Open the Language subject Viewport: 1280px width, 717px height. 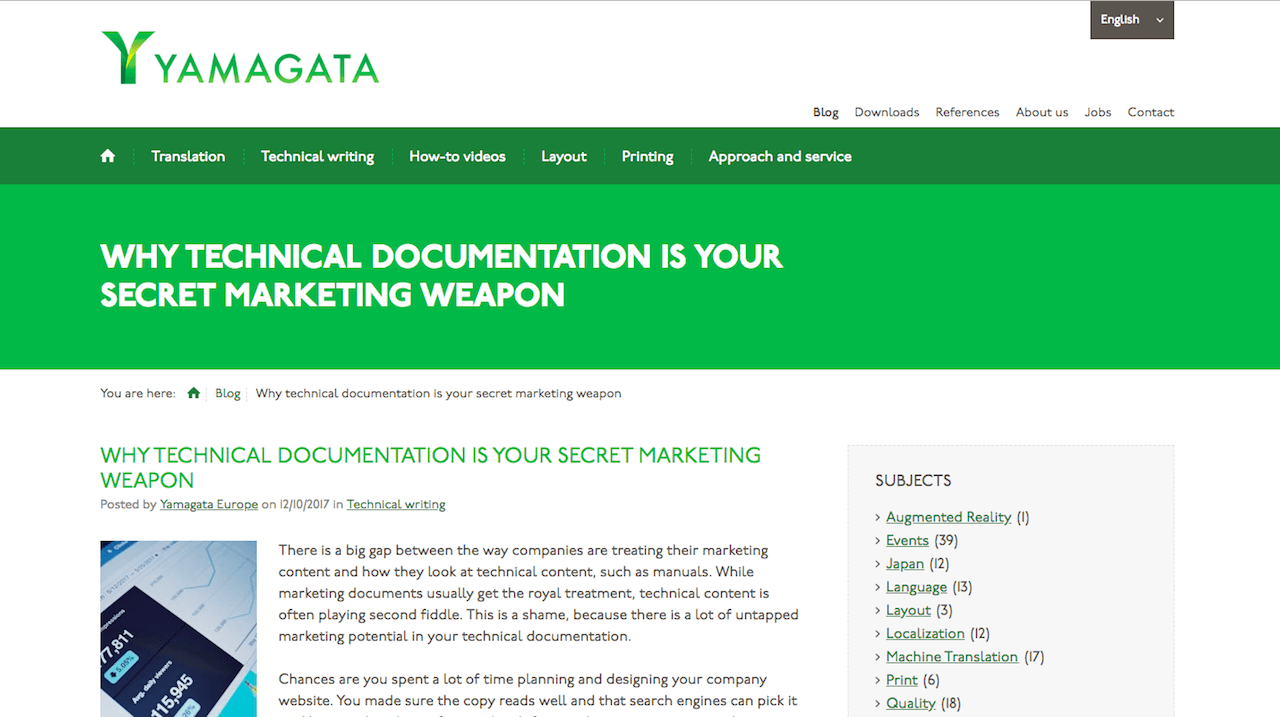916,587
